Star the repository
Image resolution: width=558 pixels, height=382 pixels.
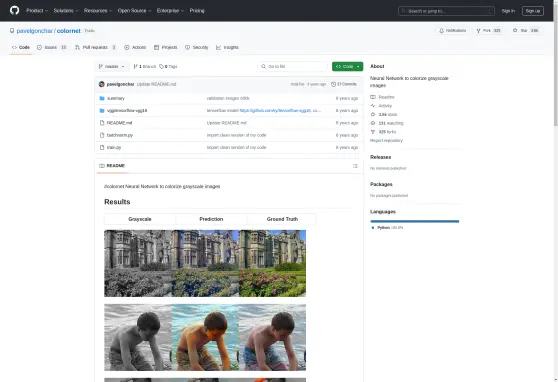tap(526, 31)
